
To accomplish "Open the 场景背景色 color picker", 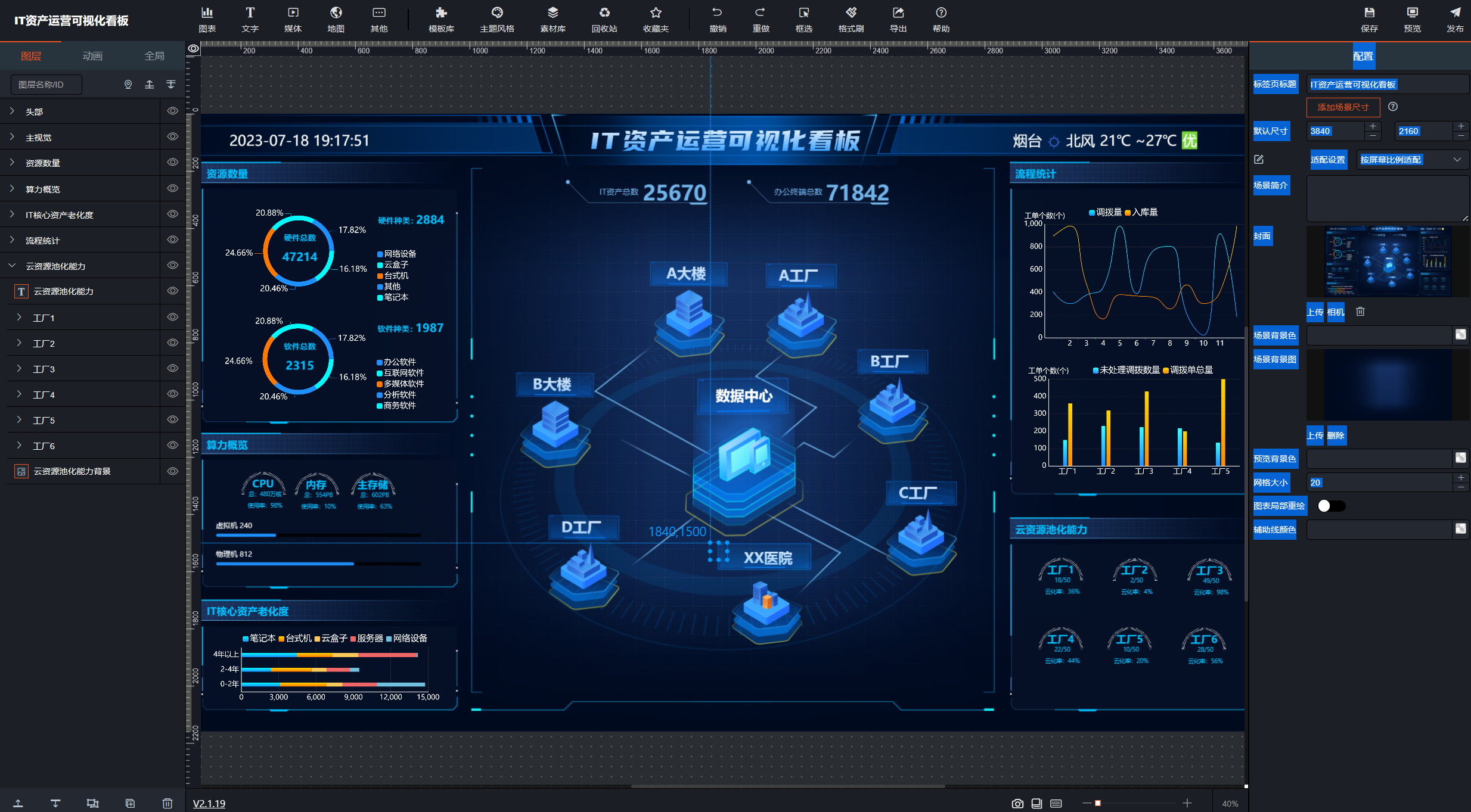I will tap(1460, 335).
